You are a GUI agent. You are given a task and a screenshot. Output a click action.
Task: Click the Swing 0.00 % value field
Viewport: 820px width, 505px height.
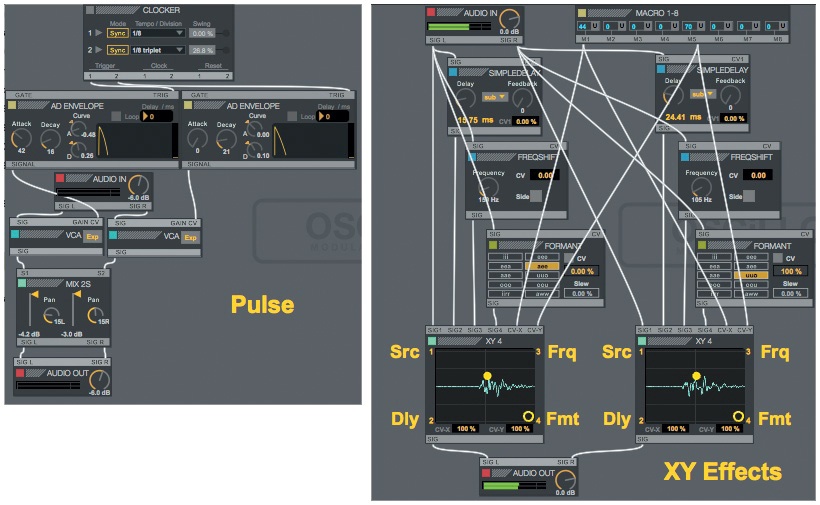tap(202, 33)
